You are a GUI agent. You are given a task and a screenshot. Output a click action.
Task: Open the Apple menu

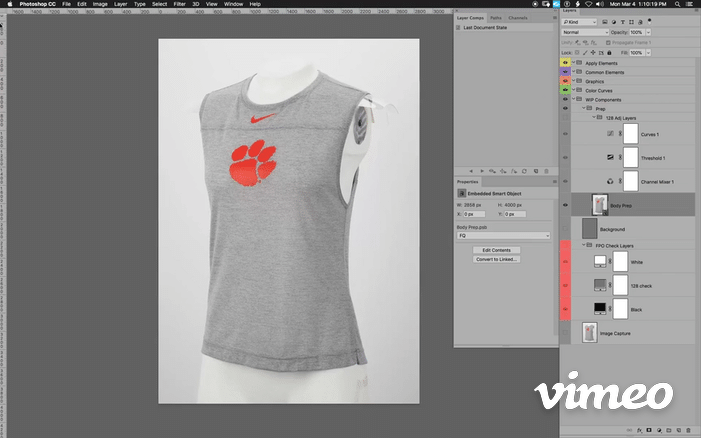[x=10, y=4]
